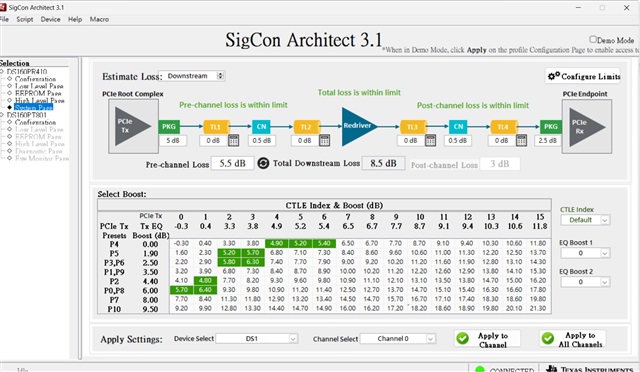Click the Tx PKG 5 dB loss field
Viewport: 640px width, 372px height.
[173, 140]
